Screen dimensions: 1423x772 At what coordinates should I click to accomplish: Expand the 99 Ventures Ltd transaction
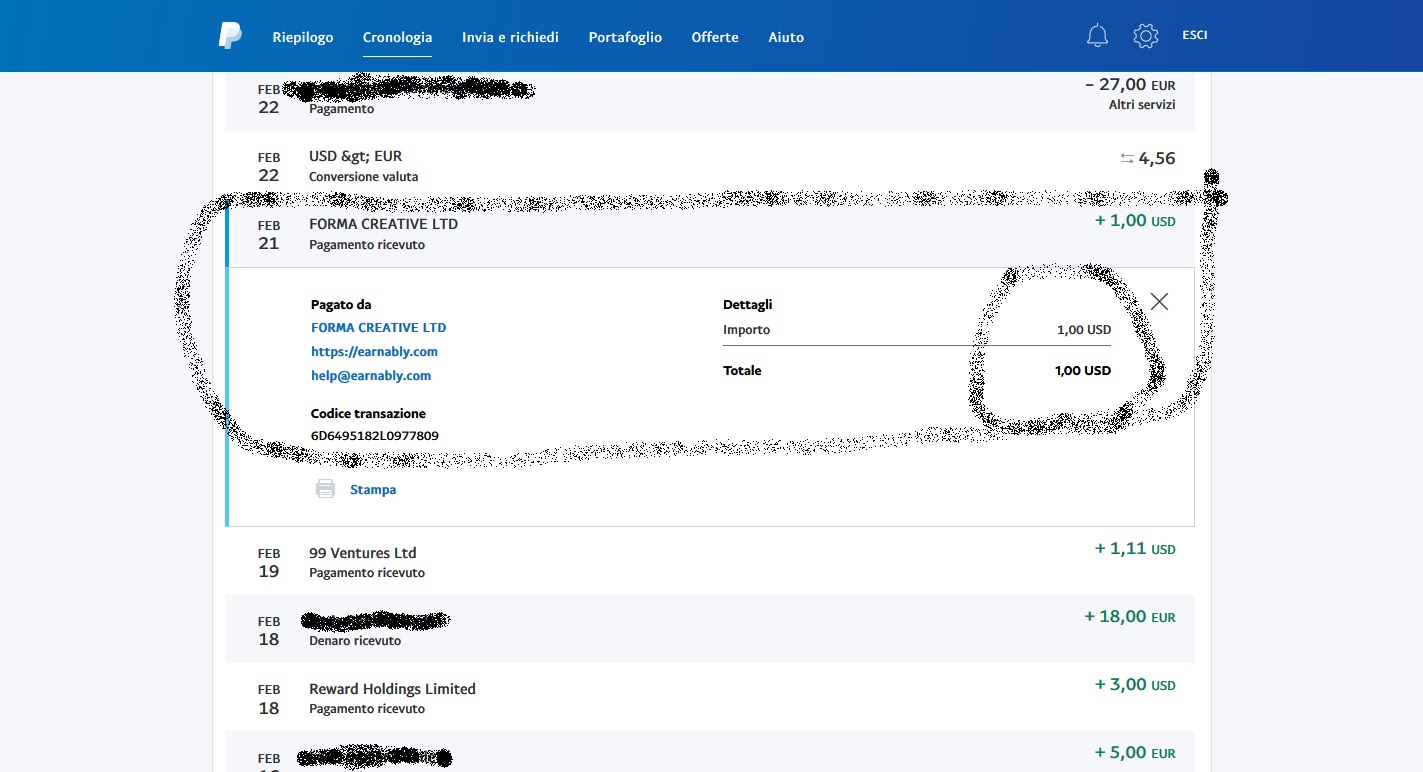pyautogui.click(x=710, y=561)
